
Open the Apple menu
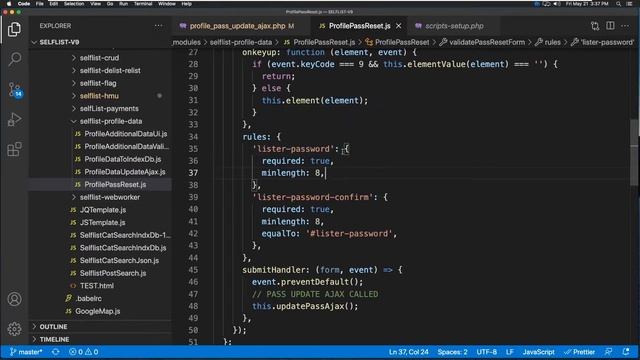click(9, 4)
